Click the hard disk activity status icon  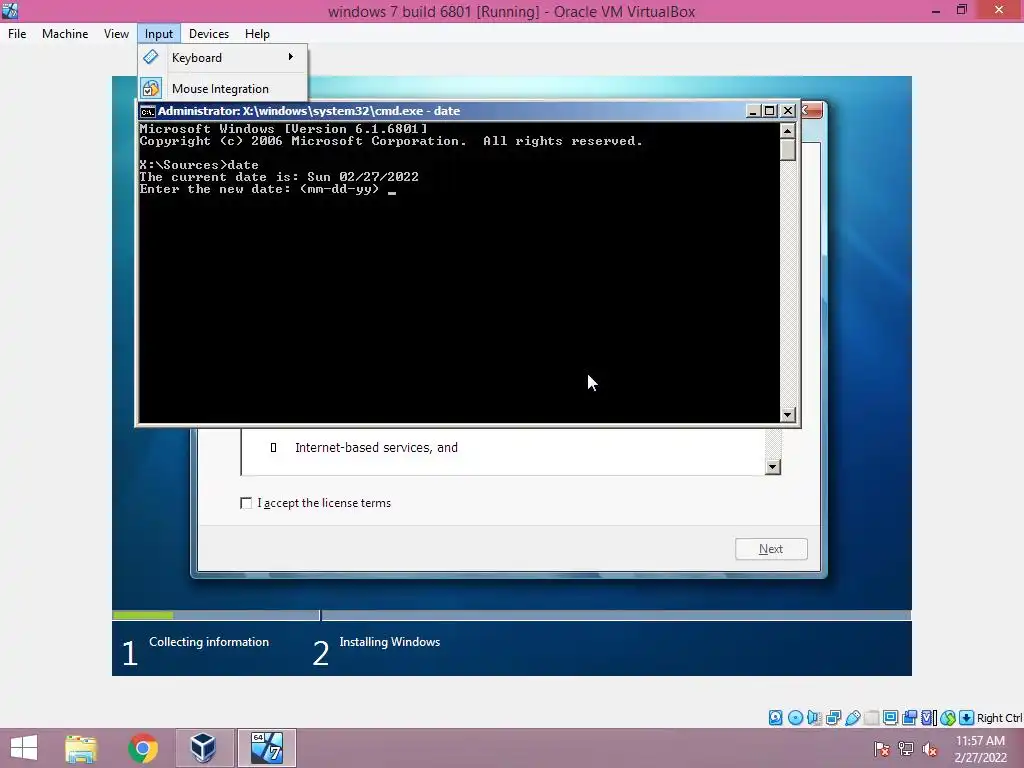(x=775, y=718)
